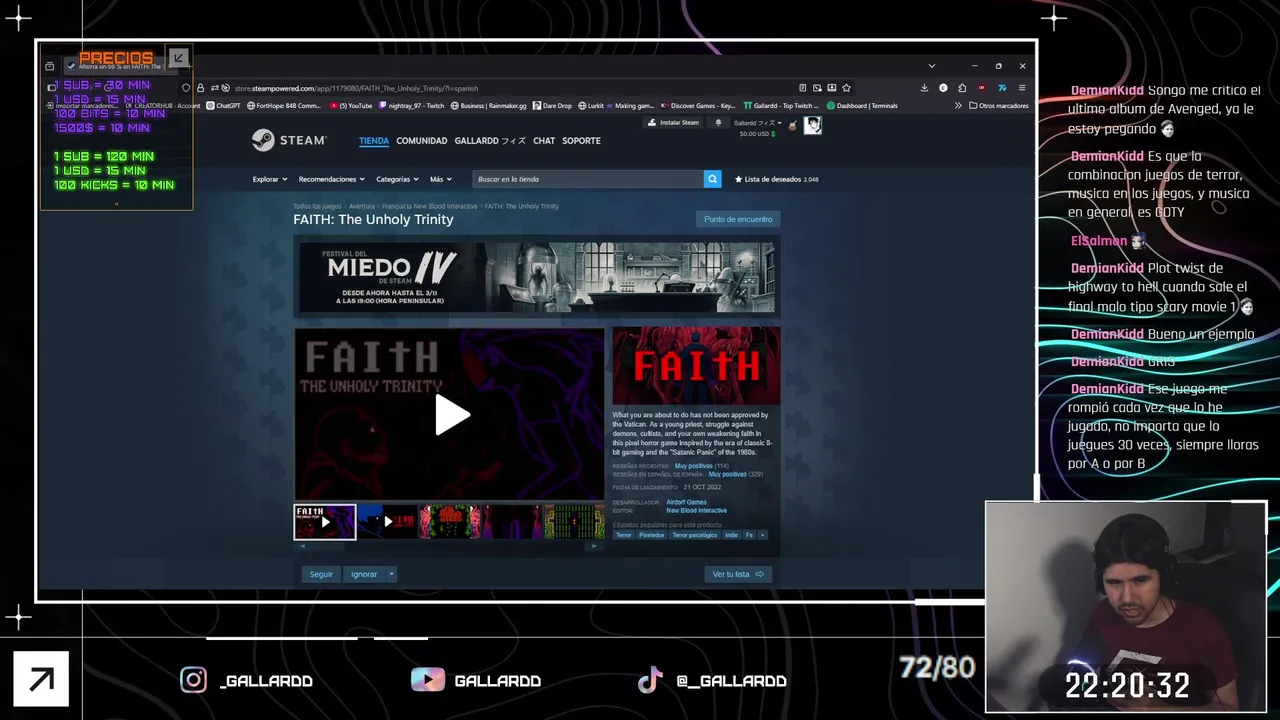Viewport: 1280px width, 720px height.
Task: Bookmark the page with the star icon
Action: pyautogui.click(x=846, y=88)
